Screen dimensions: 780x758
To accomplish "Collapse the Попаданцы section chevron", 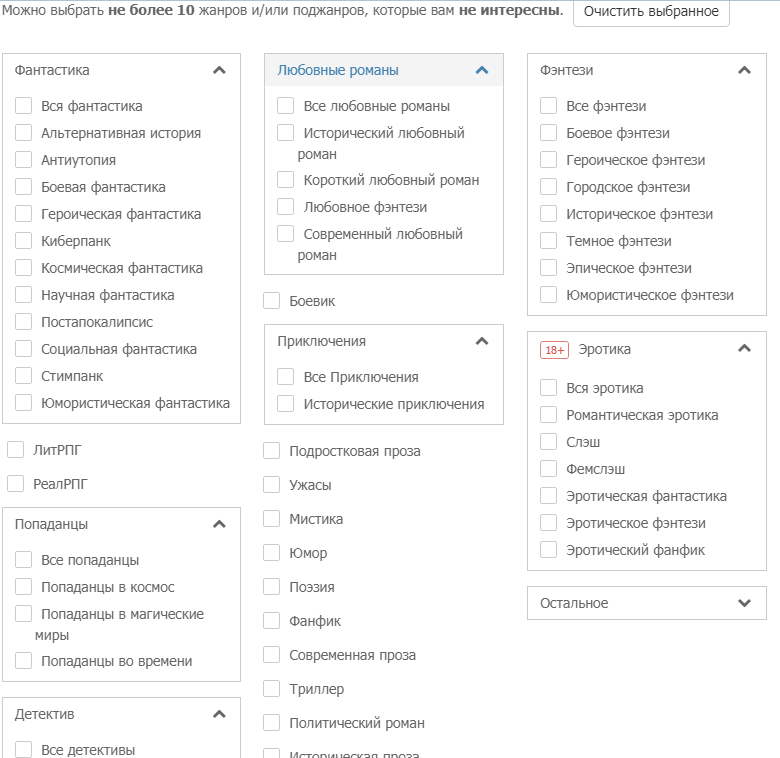I will (220, 524).
